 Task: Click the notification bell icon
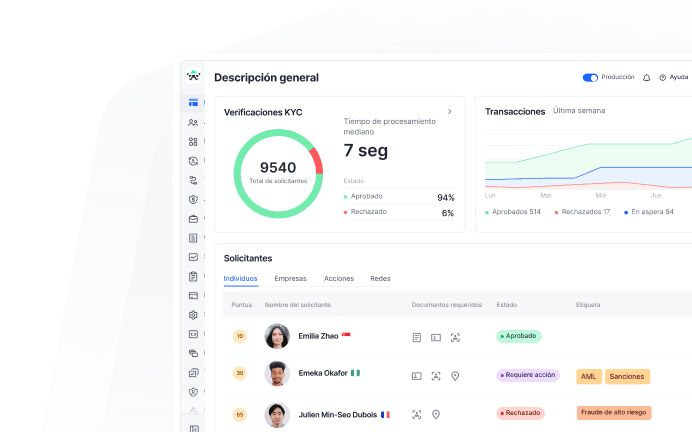(x=646, y=77)
